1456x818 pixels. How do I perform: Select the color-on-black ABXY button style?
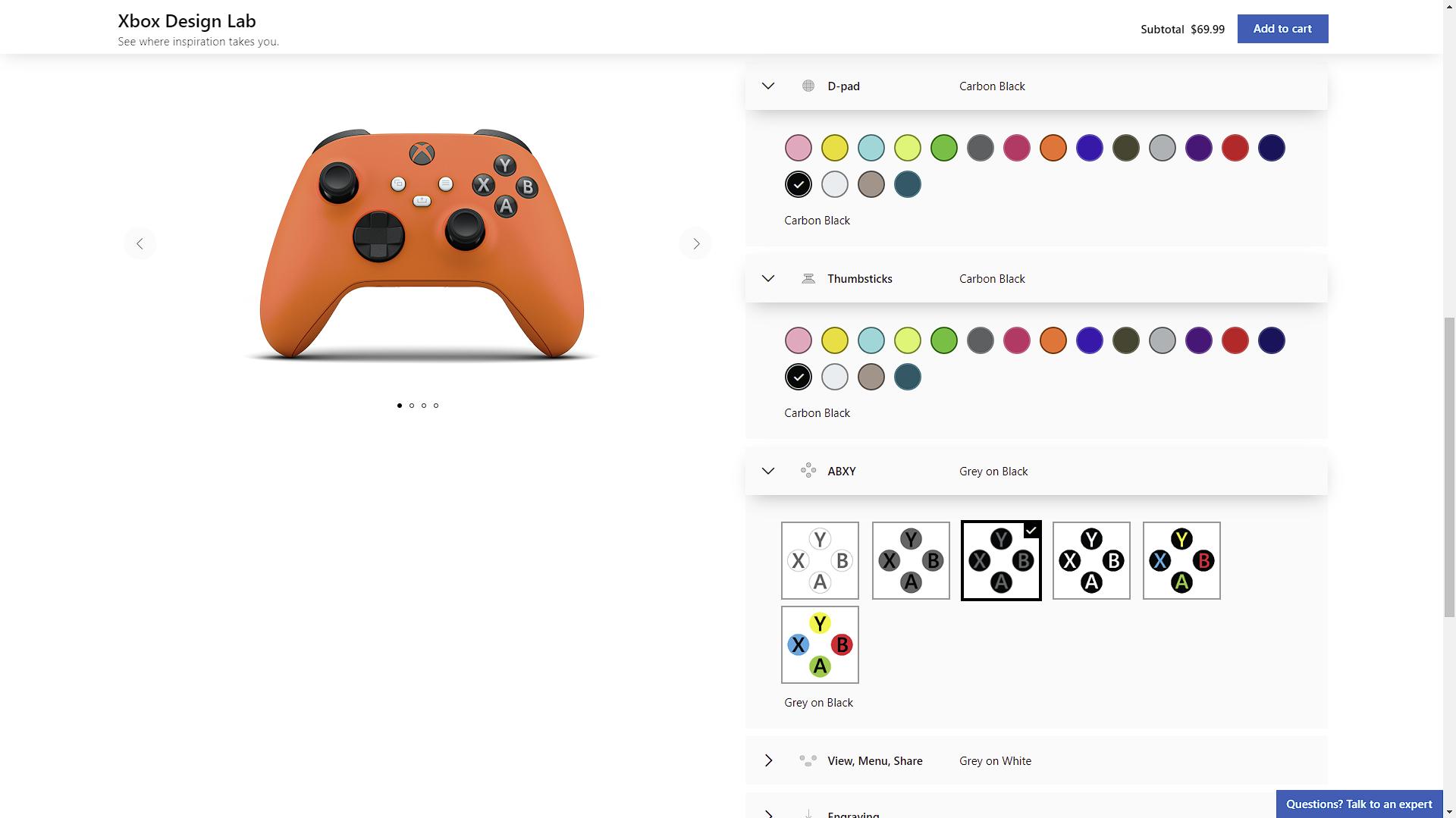(1181, 560)
